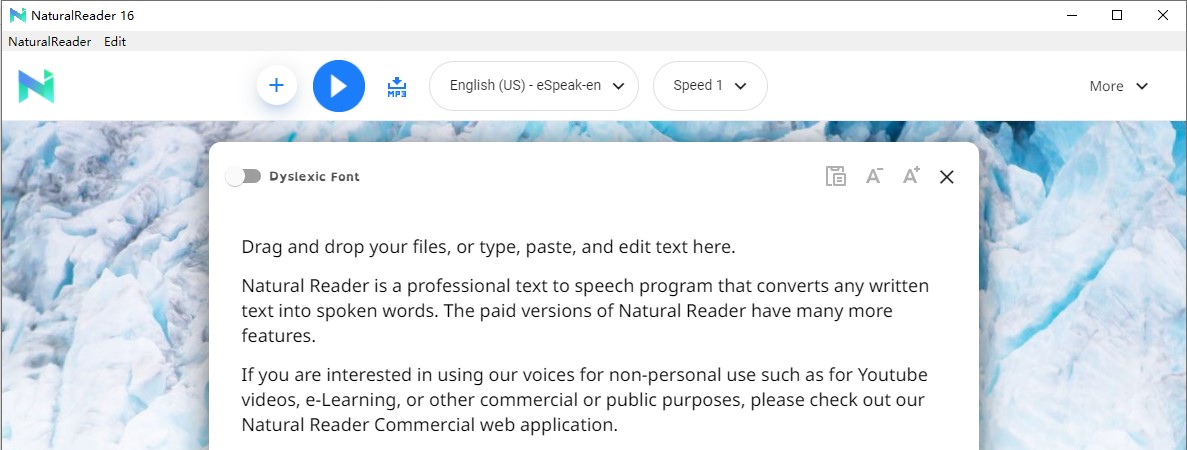Minimize the NaturalReader 16 window
The height and width of the screenshot is (450, 1187).
1071,15
